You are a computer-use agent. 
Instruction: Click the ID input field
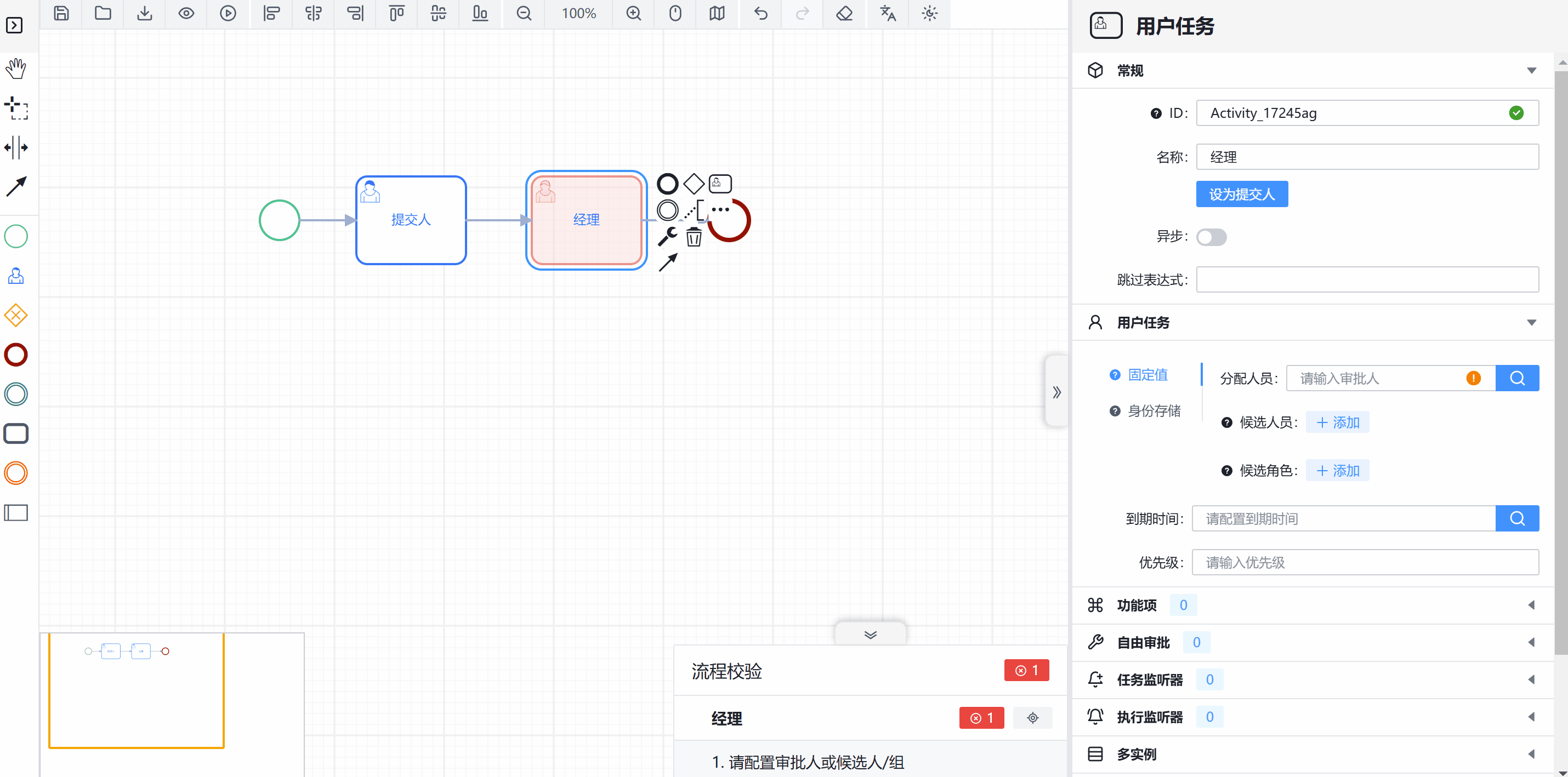coord(1367,113)
